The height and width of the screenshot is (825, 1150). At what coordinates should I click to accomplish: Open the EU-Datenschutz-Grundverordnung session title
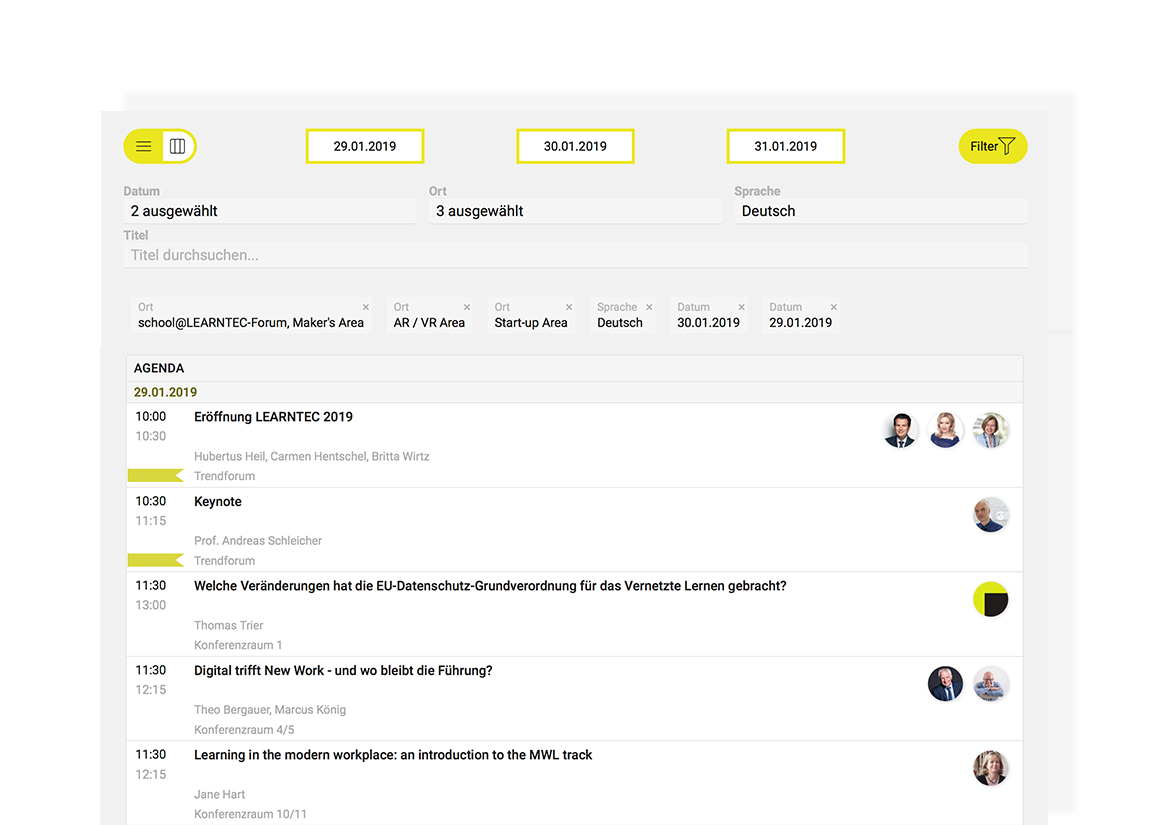[490, 586]
